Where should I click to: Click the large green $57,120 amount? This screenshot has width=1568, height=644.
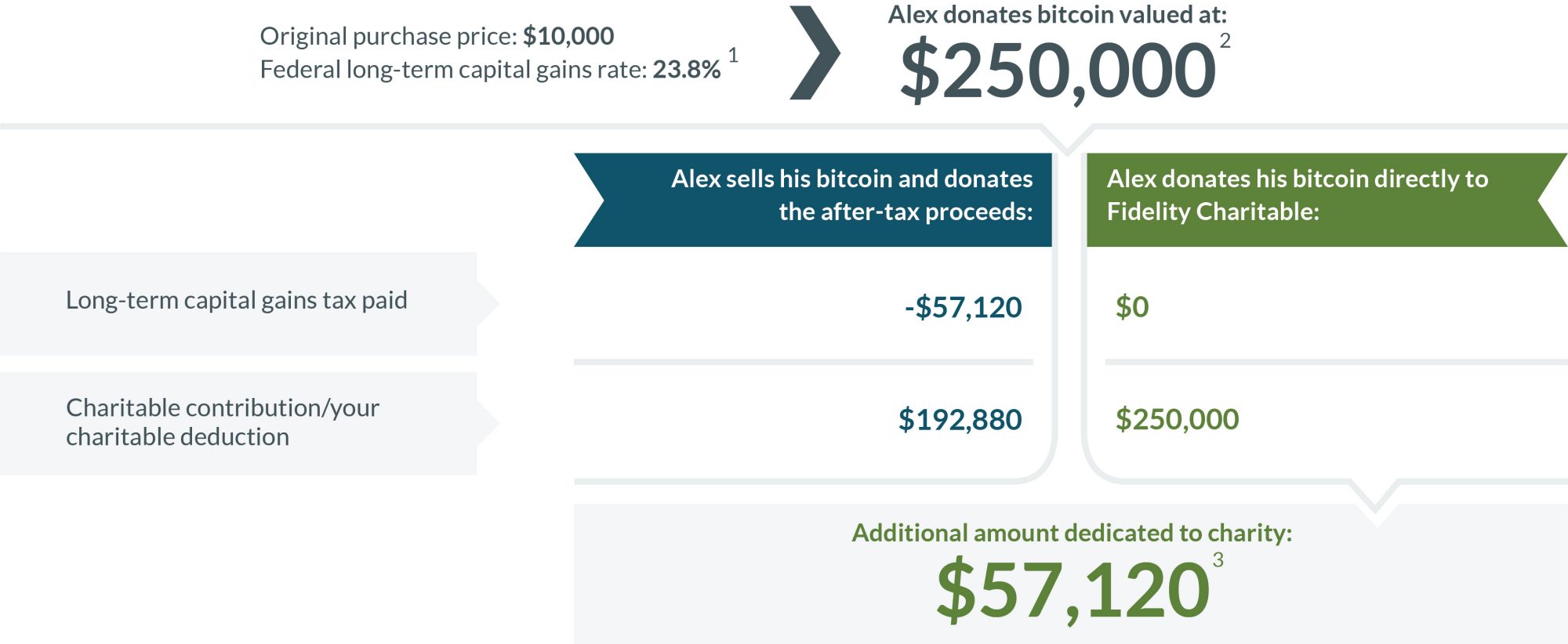tap(1073, 589)
